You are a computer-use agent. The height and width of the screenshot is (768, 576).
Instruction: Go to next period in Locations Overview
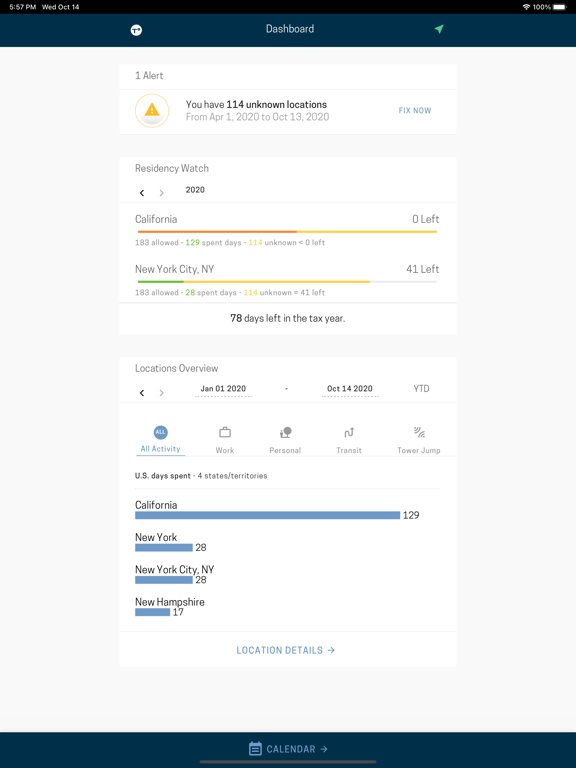pyautogui.click(x=161, y=392)
